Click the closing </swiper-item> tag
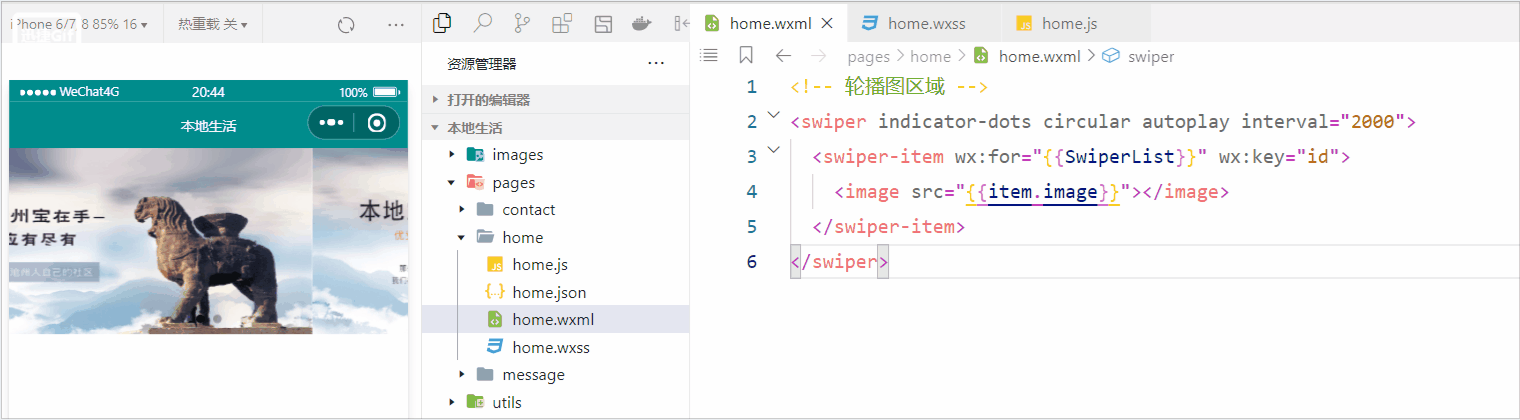 [x=889, y=227]
